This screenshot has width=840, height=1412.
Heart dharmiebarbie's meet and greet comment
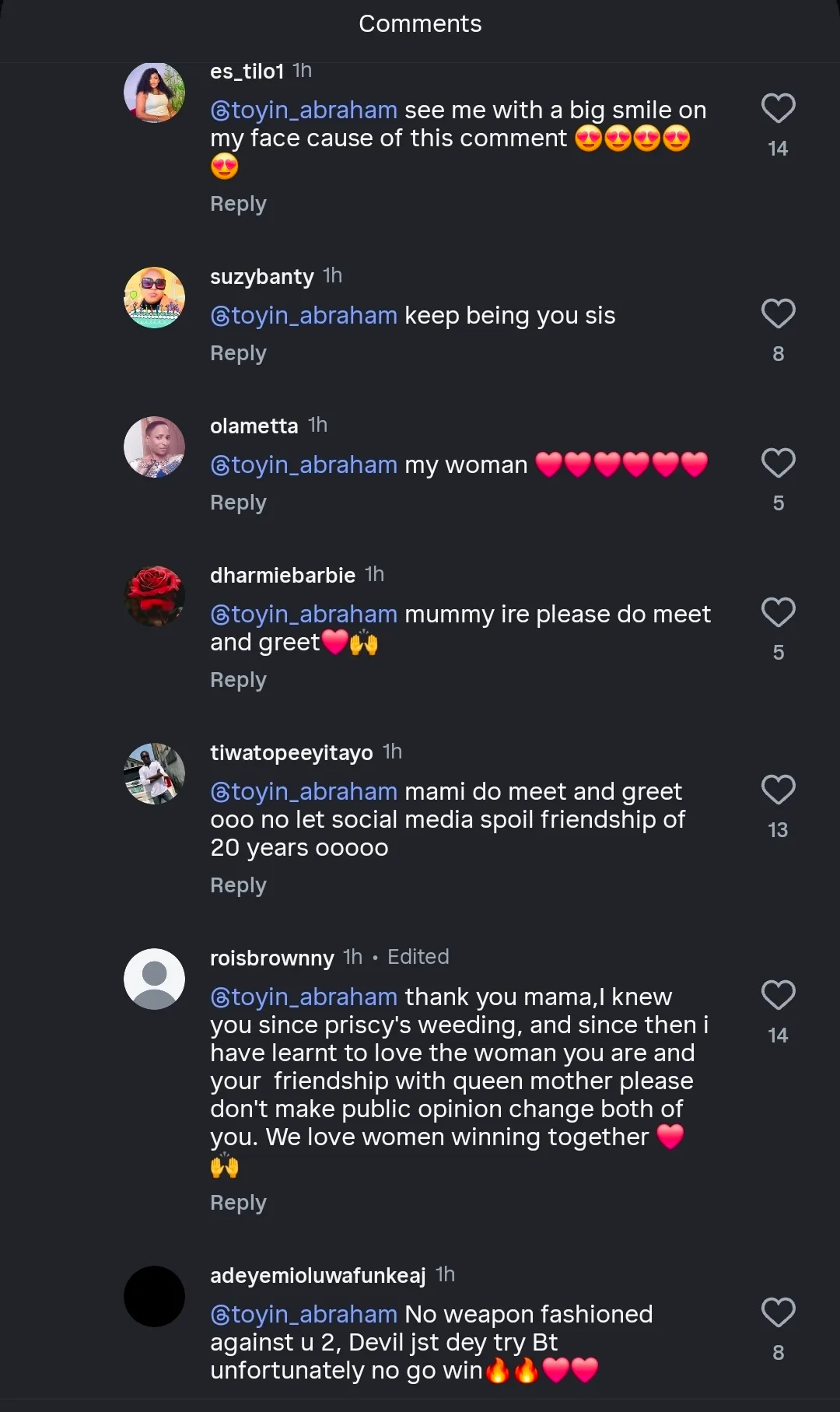point(778,613)
